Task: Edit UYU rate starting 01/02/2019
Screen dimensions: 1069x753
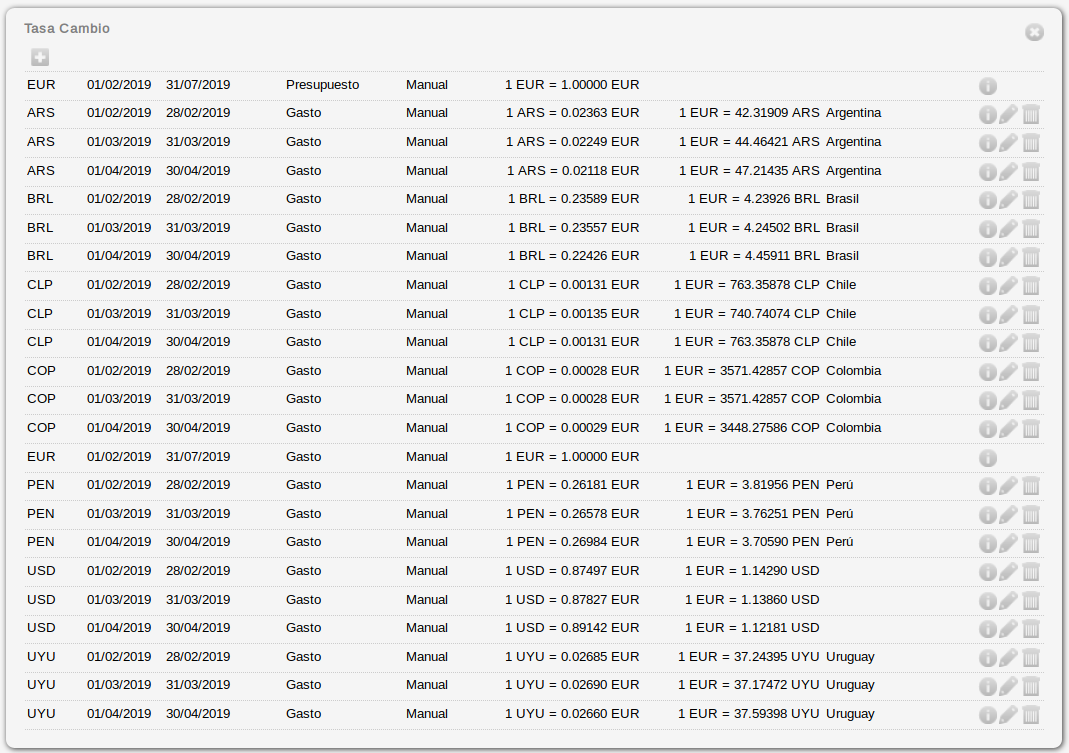Action: (x=1008, y=658)
